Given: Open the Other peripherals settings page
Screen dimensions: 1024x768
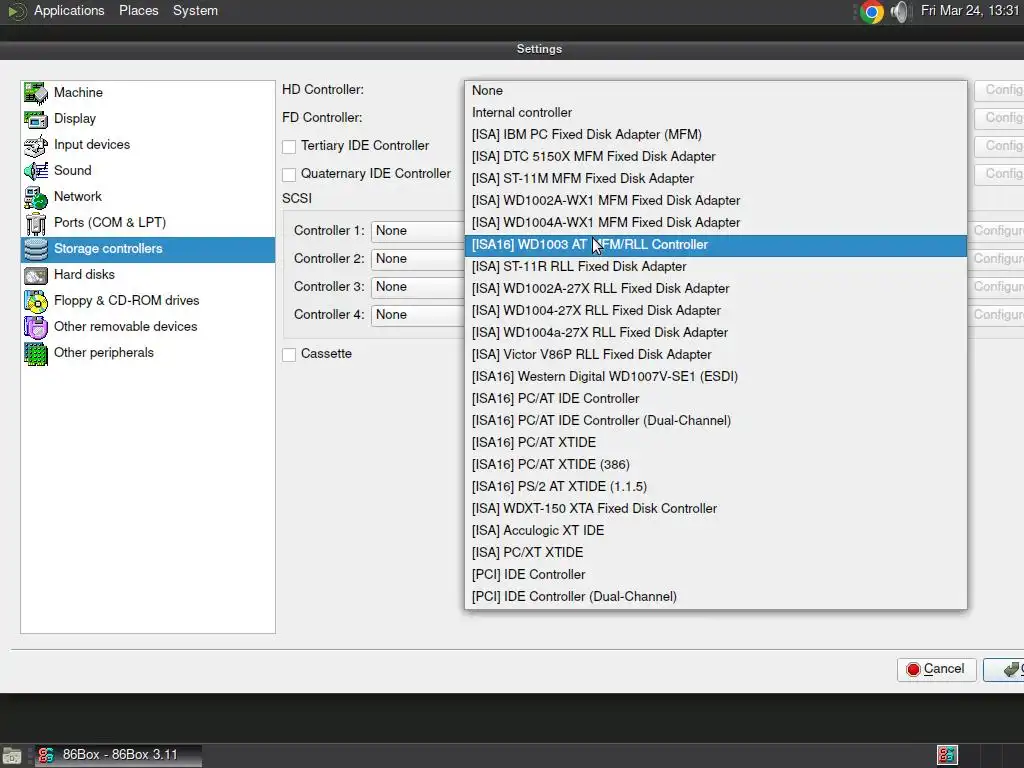Looking at the screenshot, I should coord(148,353).
